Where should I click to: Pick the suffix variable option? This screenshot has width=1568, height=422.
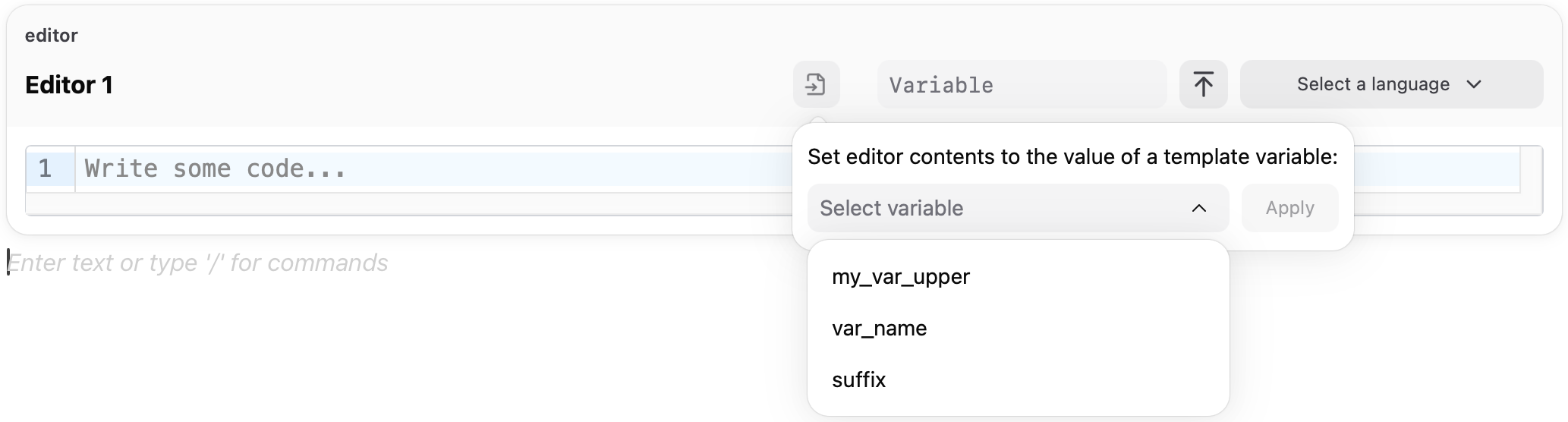(858, 380)
